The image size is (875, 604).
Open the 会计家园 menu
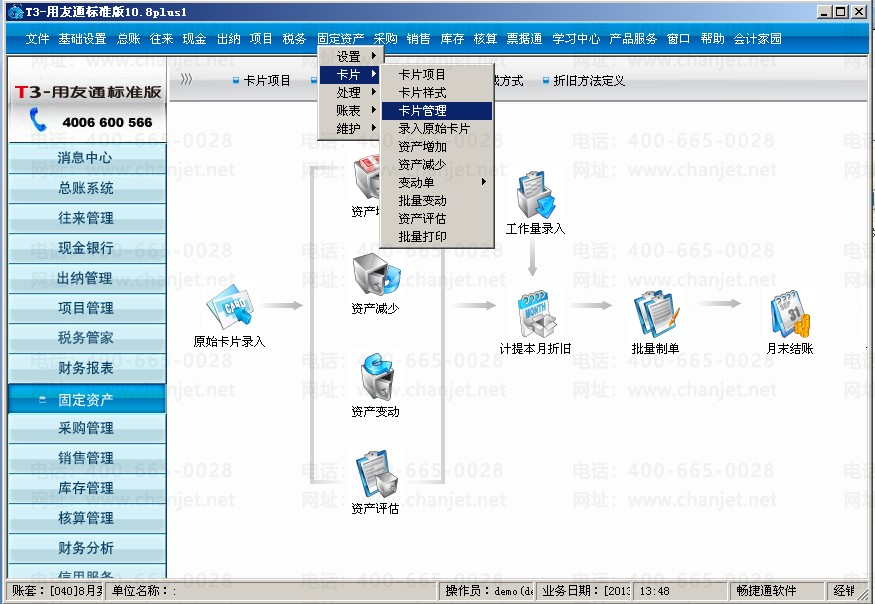click(x=757, y=39)
